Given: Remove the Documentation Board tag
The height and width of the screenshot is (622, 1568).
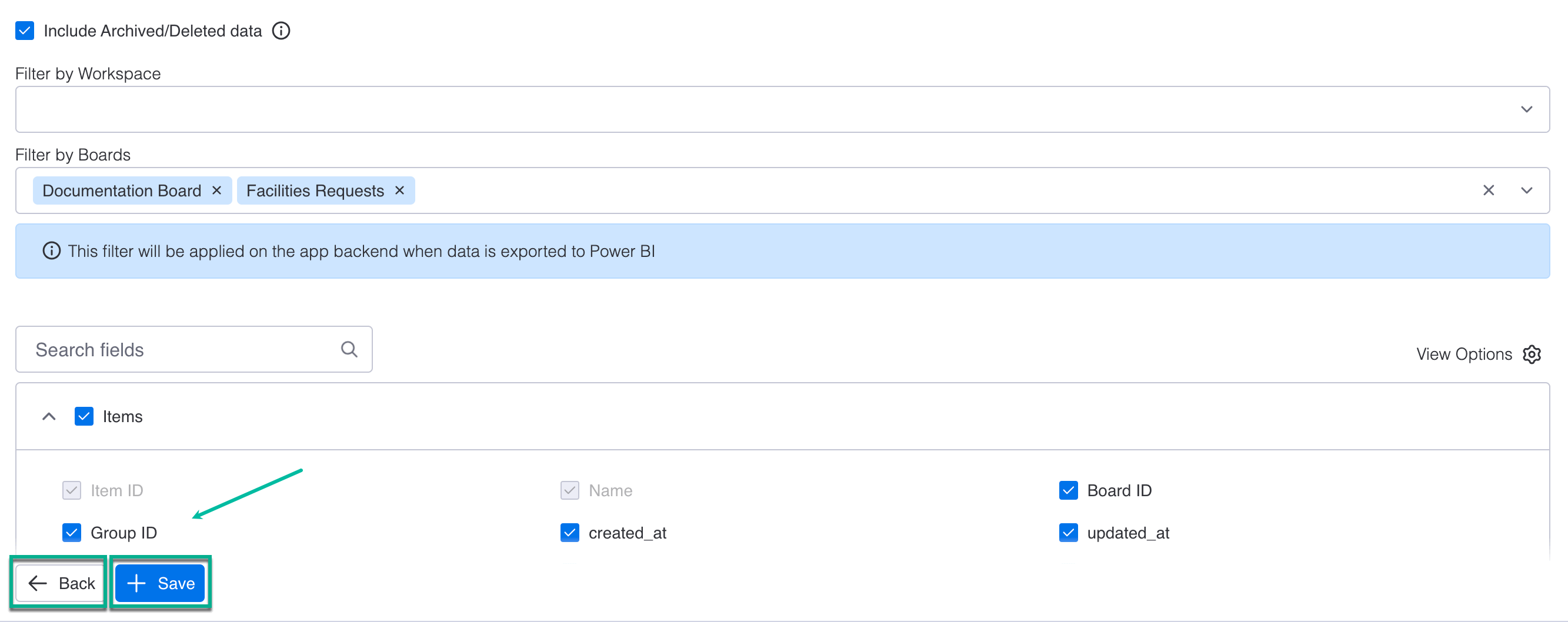Looking at the screenshot, I should [216, 190].
